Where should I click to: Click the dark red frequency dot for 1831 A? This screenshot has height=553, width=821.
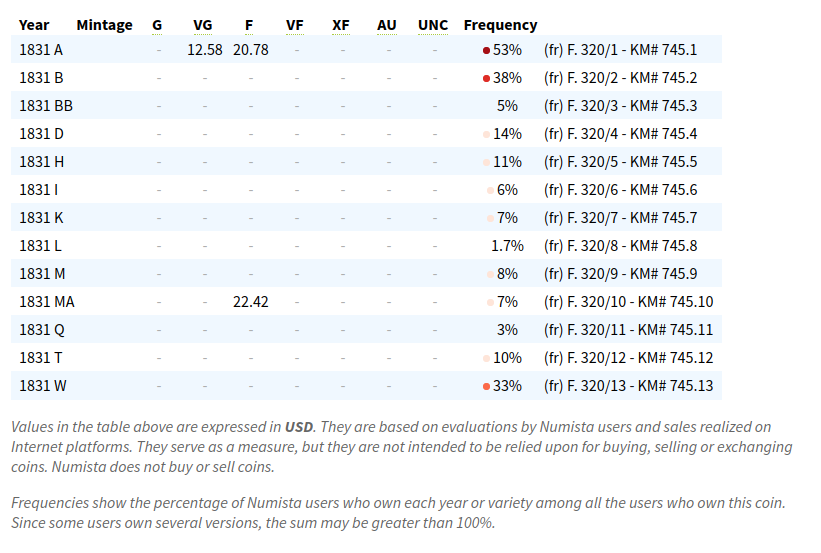pyautogui.click(x=486, y=50)
